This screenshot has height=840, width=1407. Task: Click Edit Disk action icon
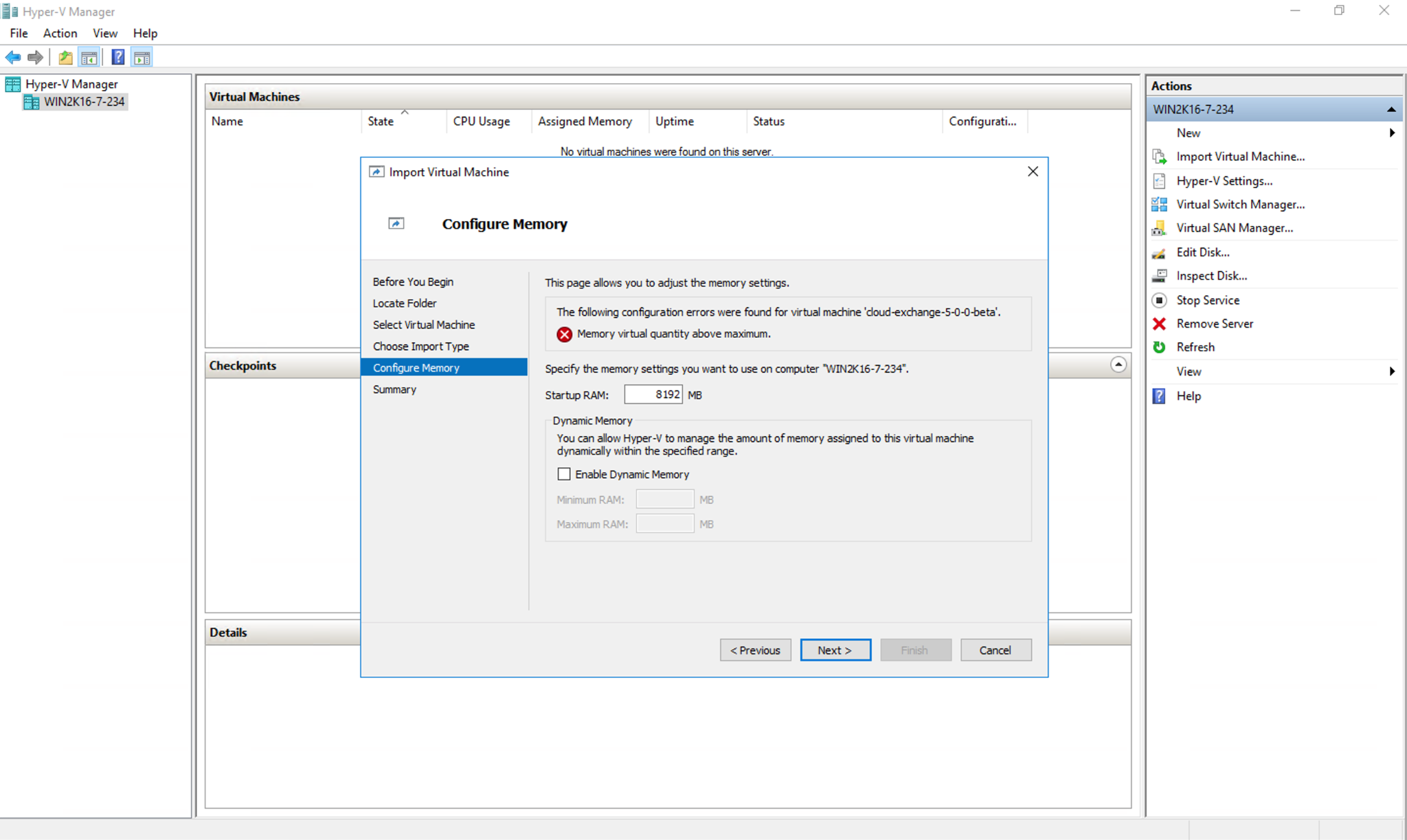1160,252
